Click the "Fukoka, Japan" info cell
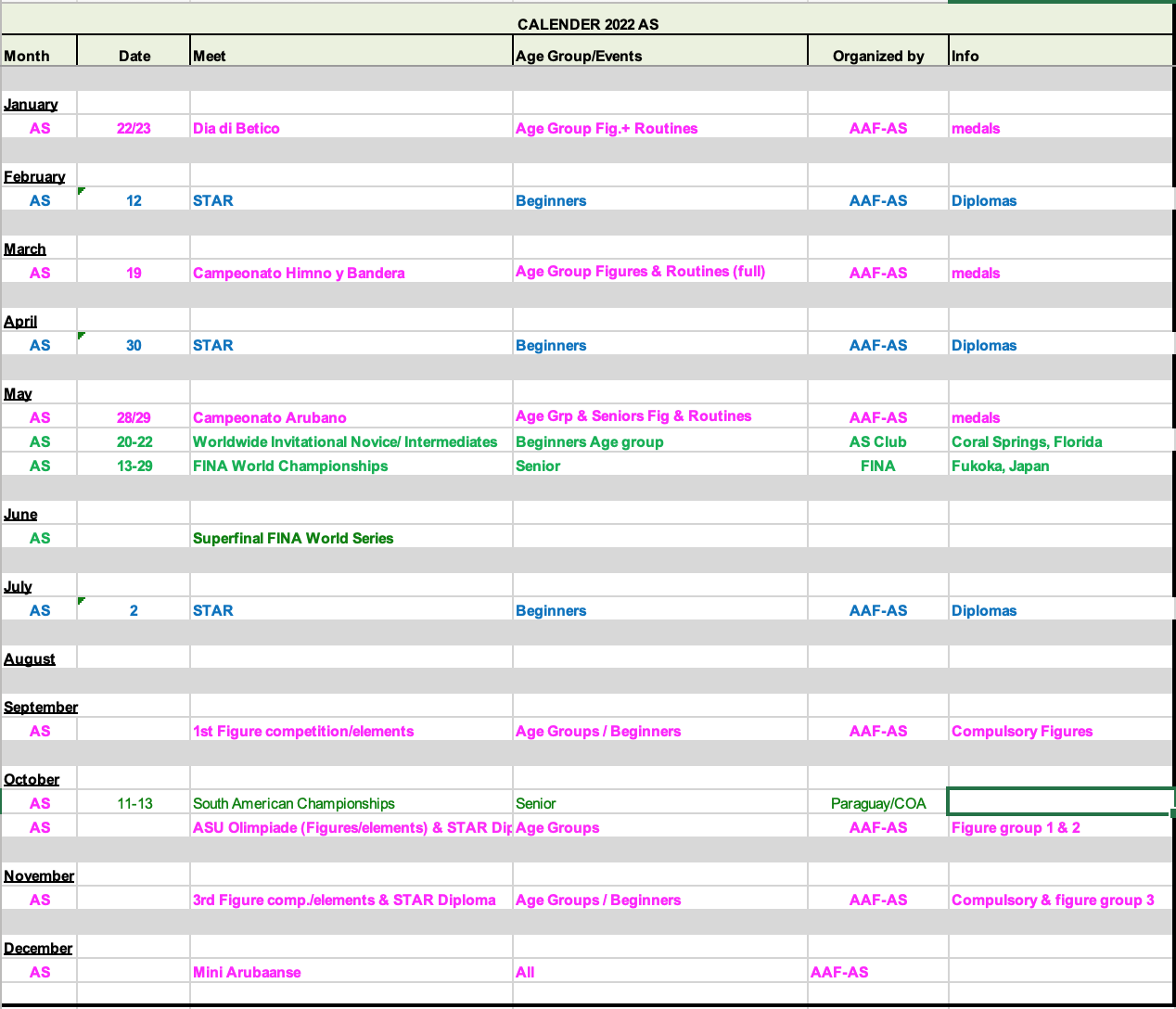Image resolution: width=1176 pixels, height=1009 pixels. coord(1000,466)
